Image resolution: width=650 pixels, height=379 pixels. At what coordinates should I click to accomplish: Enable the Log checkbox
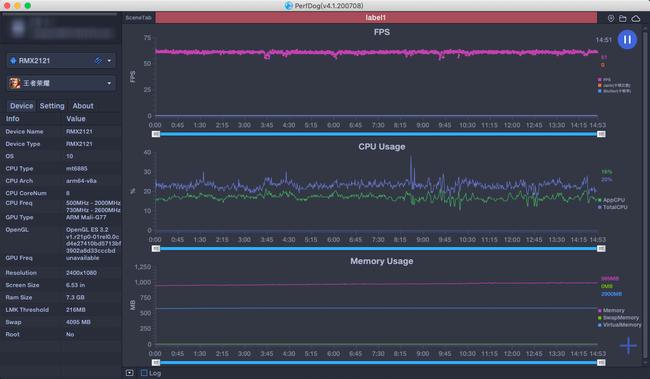click(144, 373)
